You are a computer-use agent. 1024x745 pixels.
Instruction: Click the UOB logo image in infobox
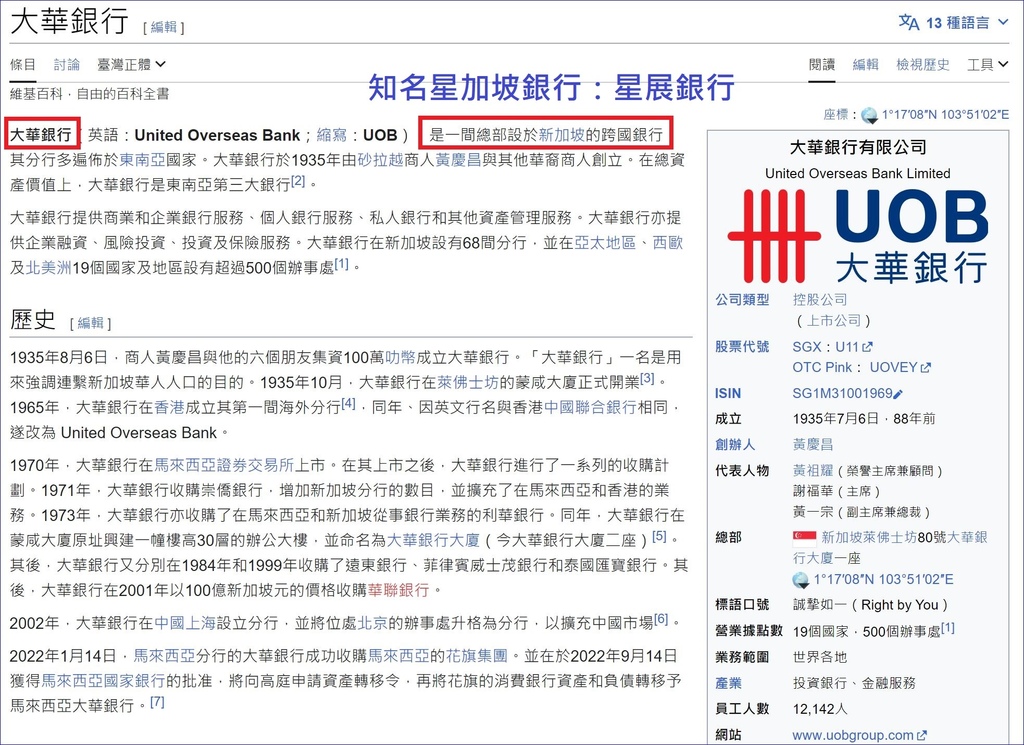coord(857,236)
